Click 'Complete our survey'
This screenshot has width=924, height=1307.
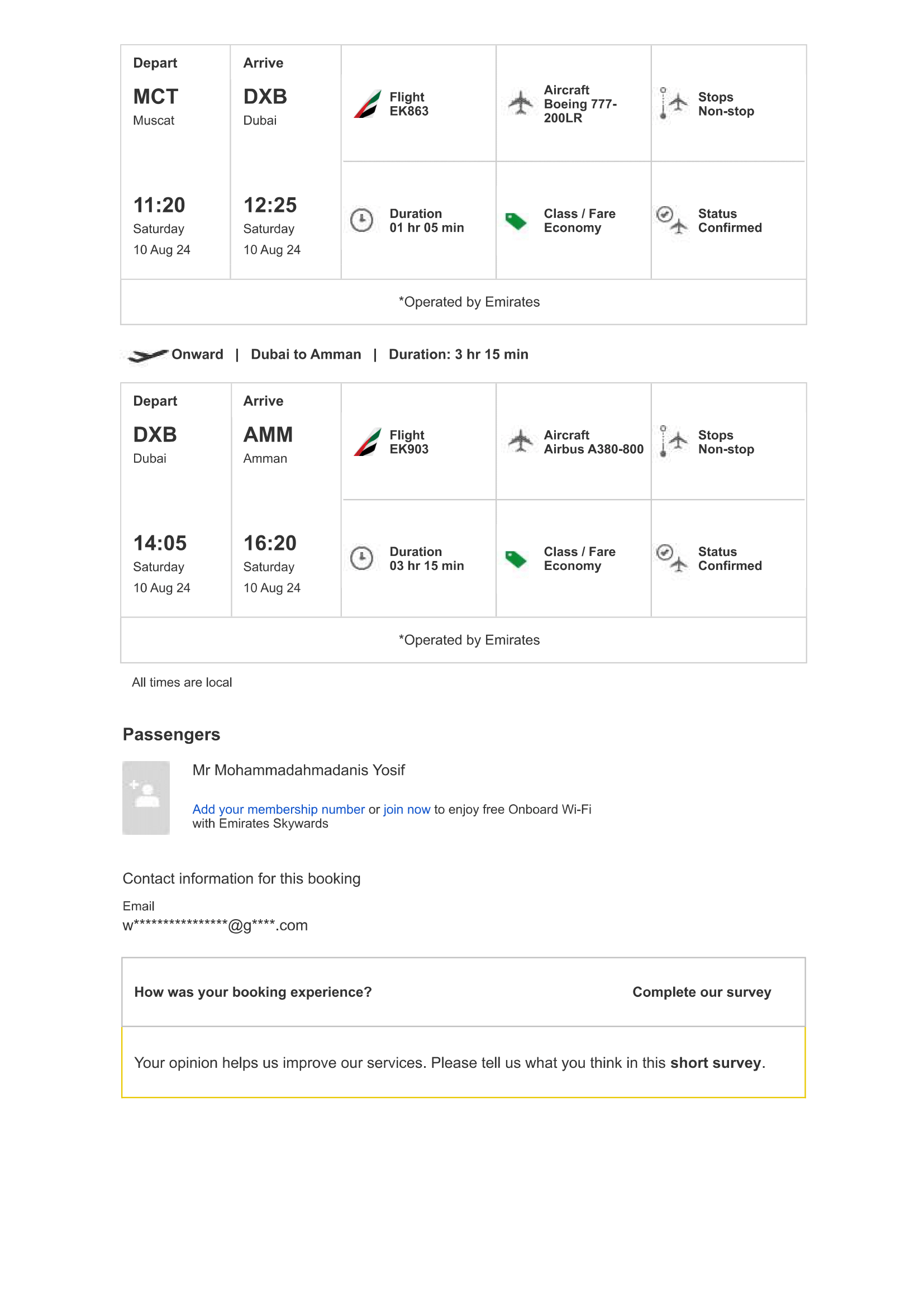tap(701, 992)
